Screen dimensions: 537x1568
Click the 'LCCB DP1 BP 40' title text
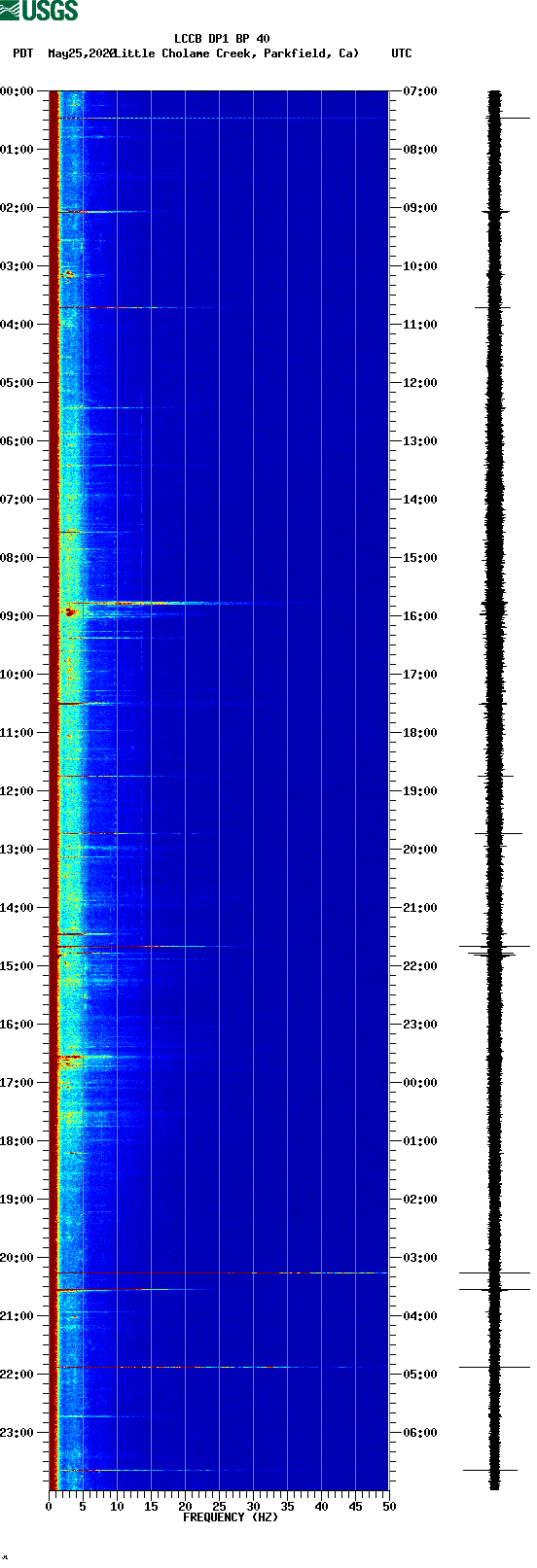click(x=222, y=39)
